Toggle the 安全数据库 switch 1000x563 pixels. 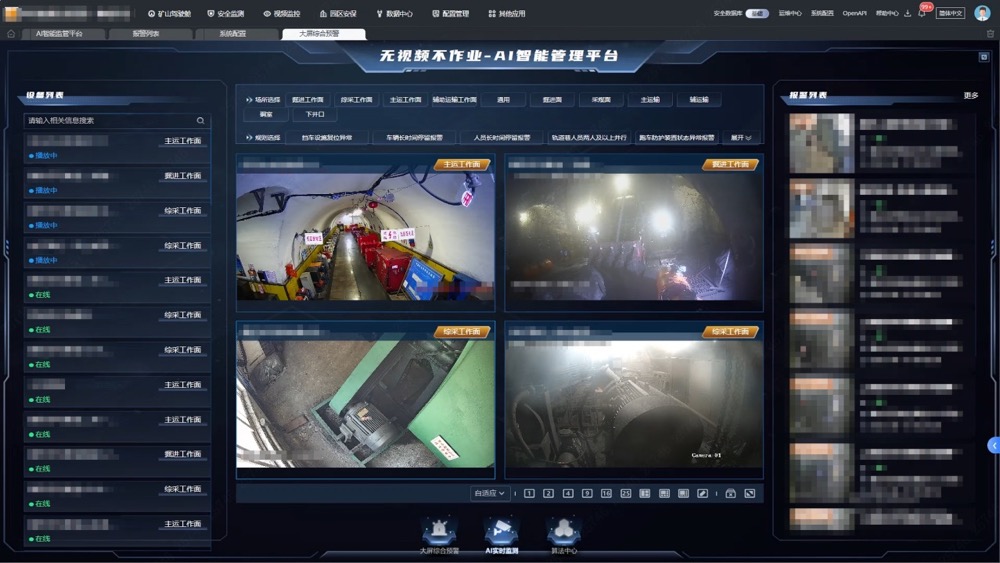(758, 14)
